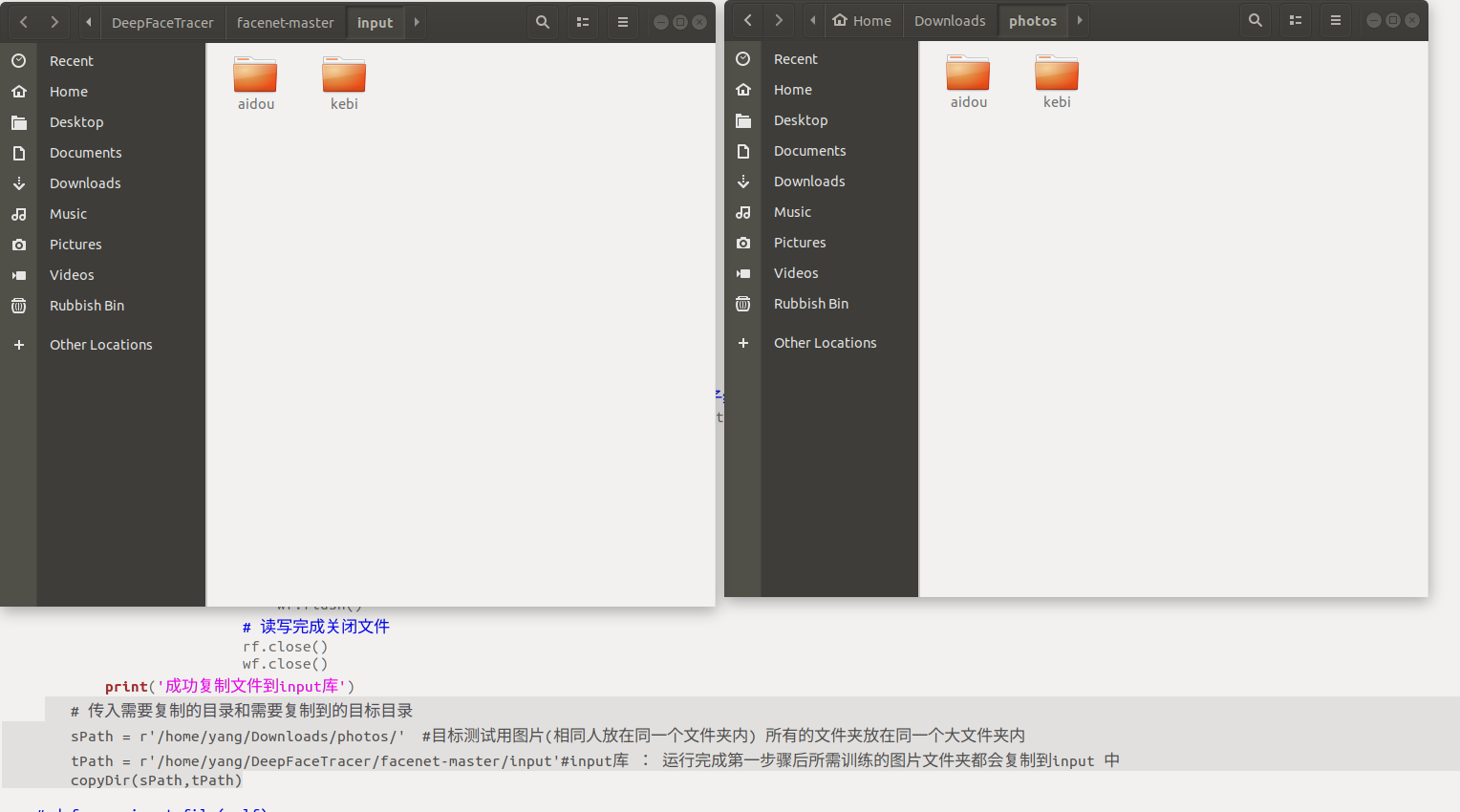Open Downloads in input window sidebar
Viewport: 1460px width, 812px height.
tap(85, 183)
